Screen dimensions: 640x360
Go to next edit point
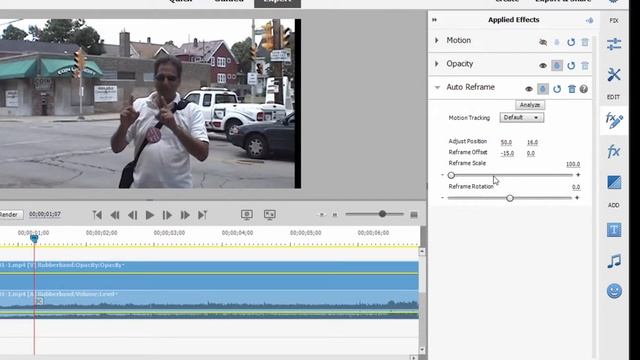202,215
